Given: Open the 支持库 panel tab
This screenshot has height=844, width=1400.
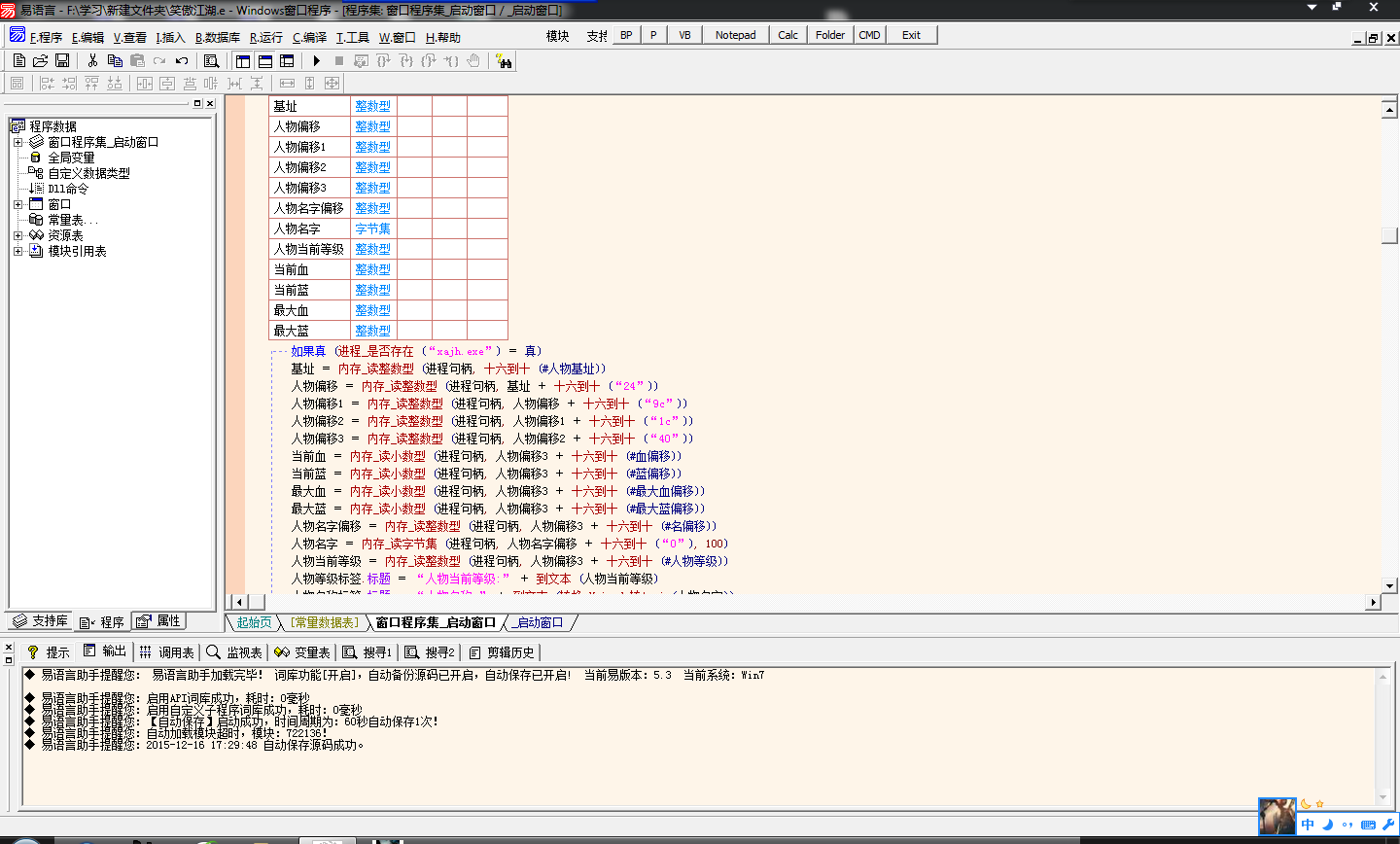Looking at the screenshot, I should [41, 621].
